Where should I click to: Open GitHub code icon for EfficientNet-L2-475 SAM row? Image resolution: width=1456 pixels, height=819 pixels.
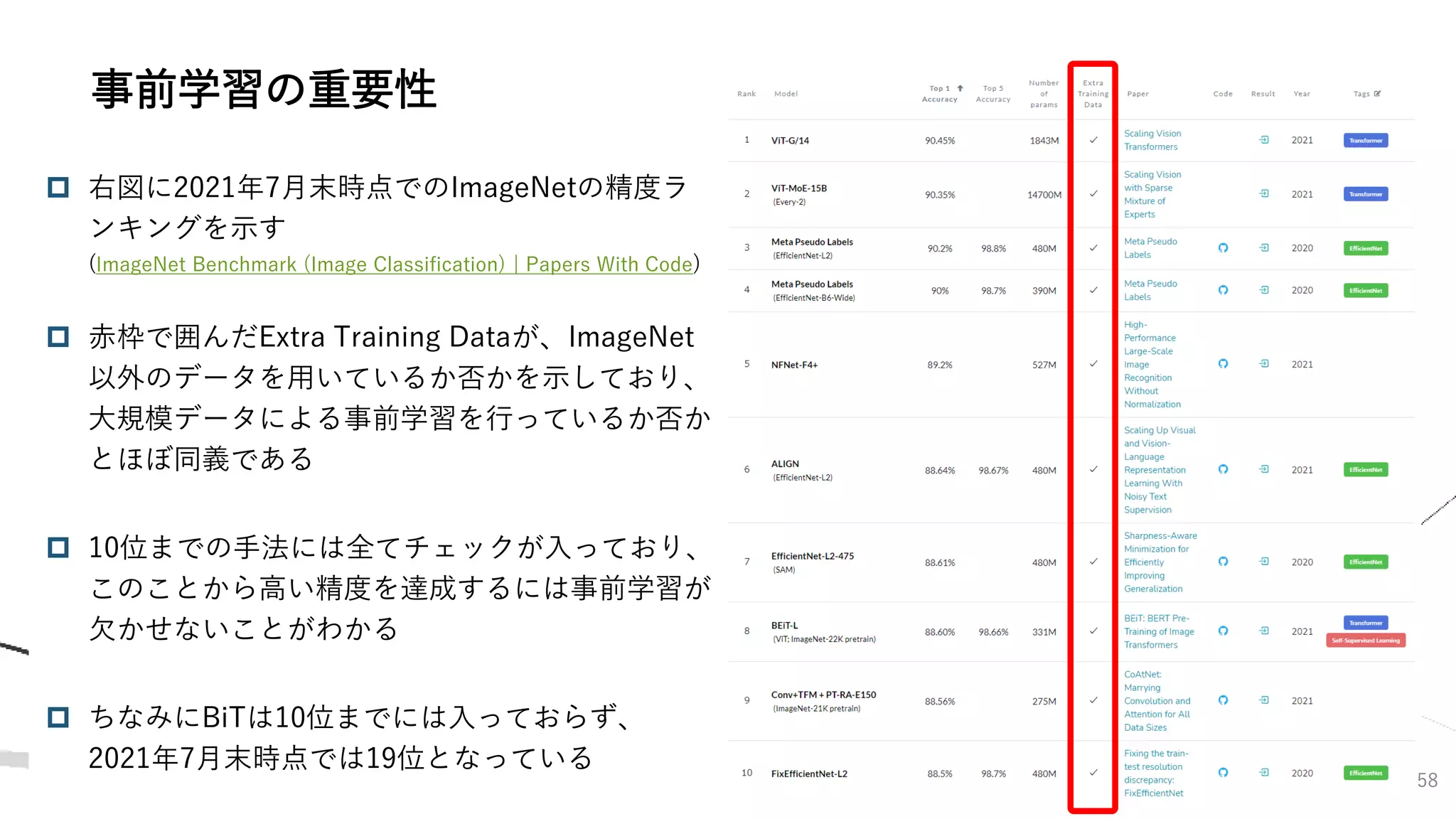click(1223, 562)
